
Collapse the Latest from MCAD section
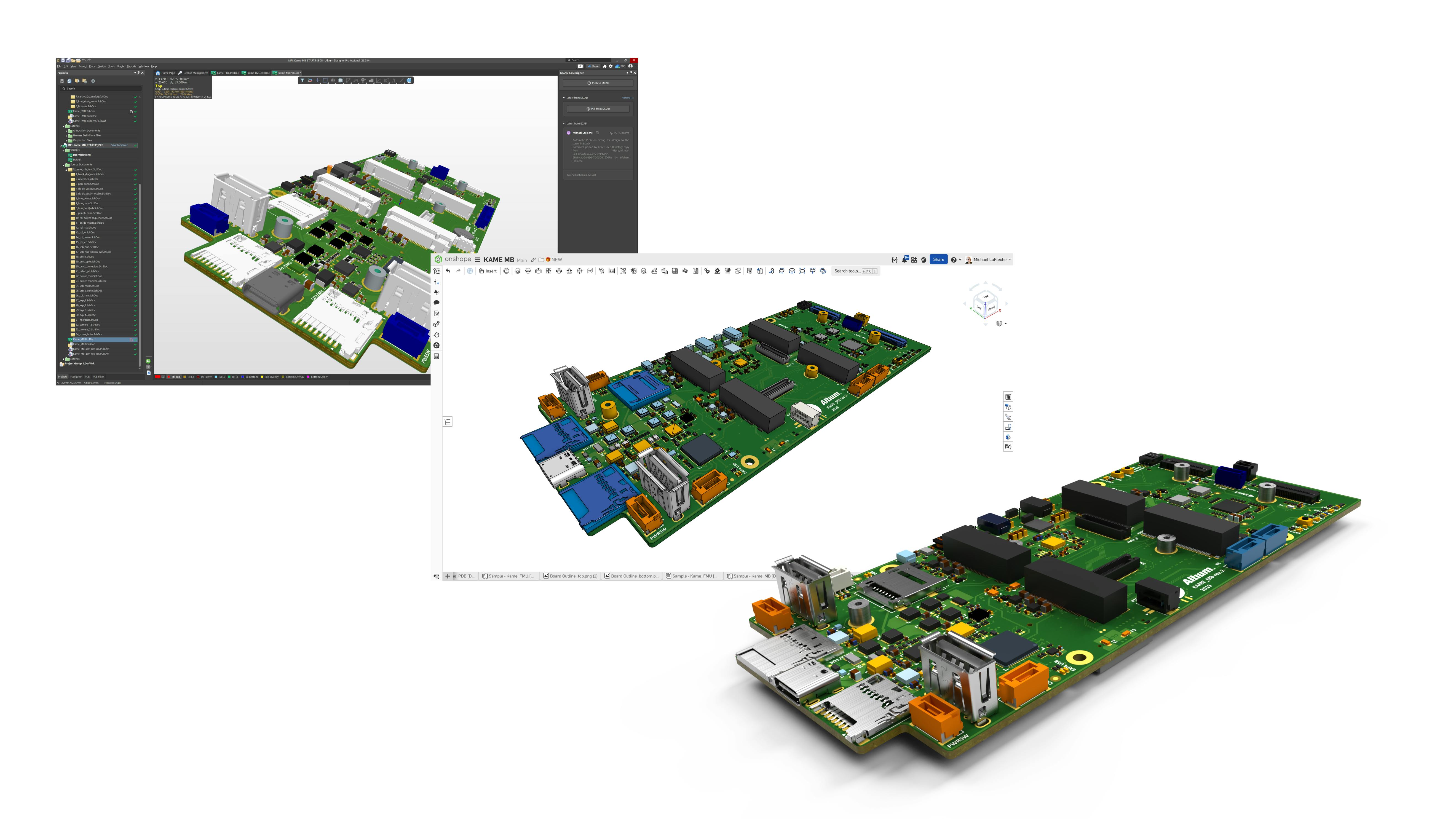click(564, 98)
